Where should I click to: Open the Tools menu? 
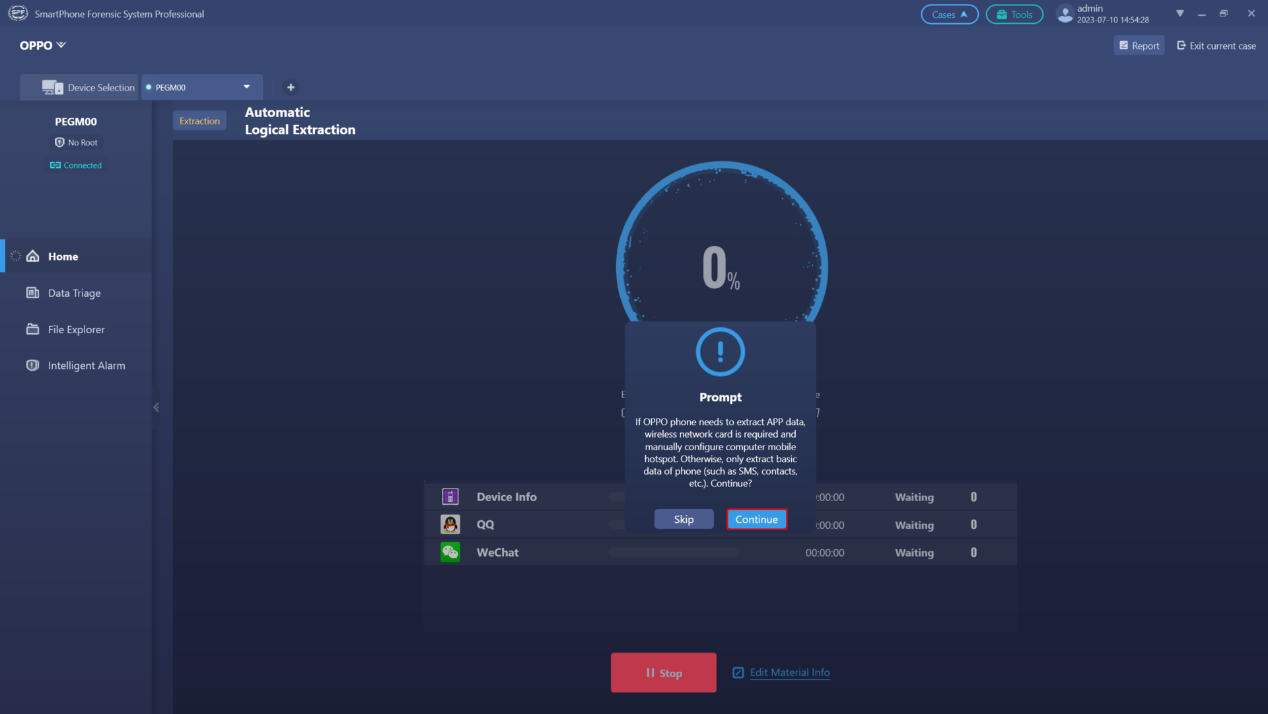pyautogui.click(x=1014, y=15)
